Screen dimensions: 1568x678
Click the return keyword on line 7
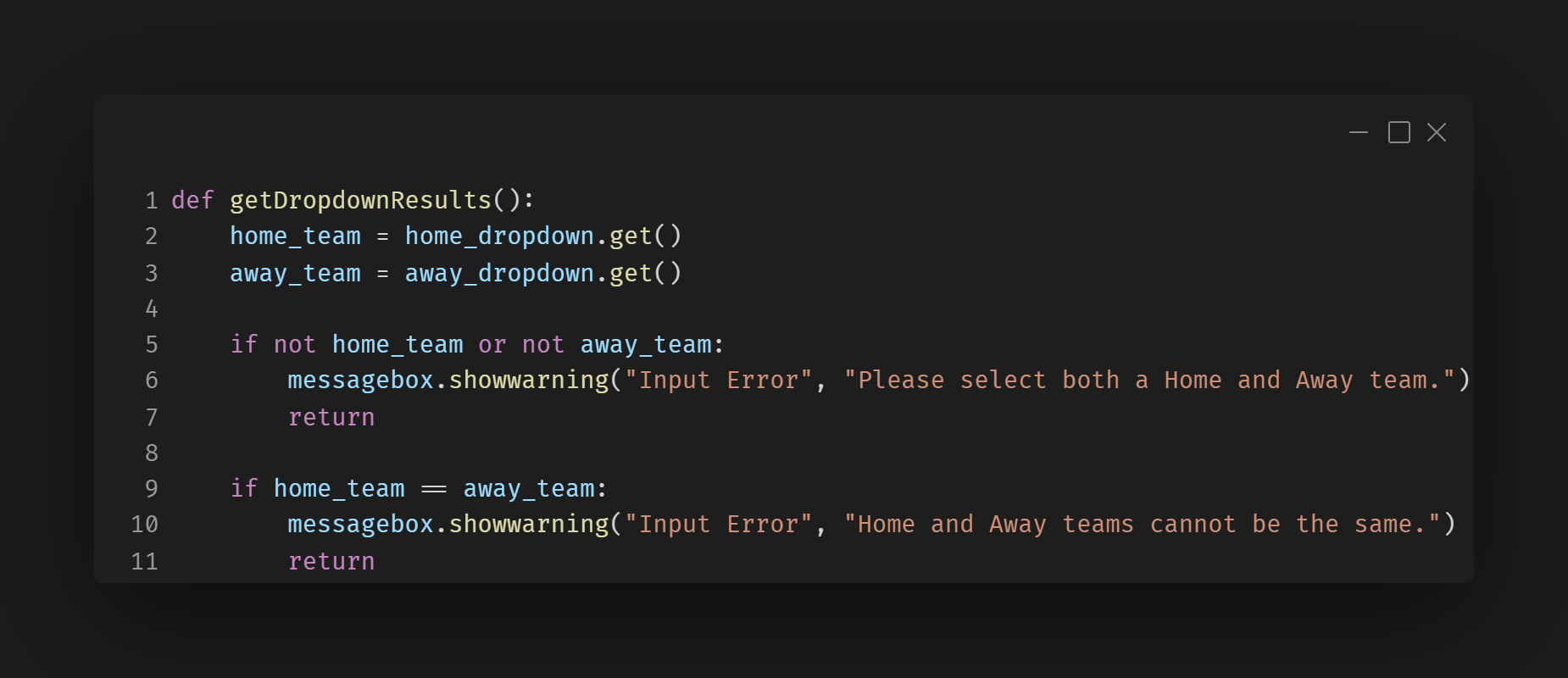point(331,417)
